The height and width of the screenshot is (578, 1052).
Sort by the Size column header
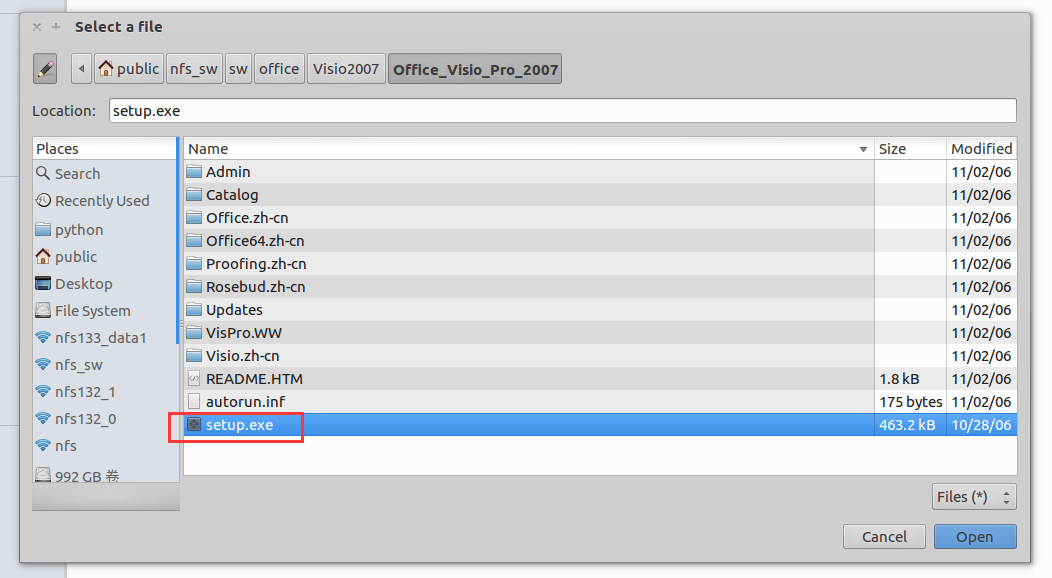coord(910,149)
